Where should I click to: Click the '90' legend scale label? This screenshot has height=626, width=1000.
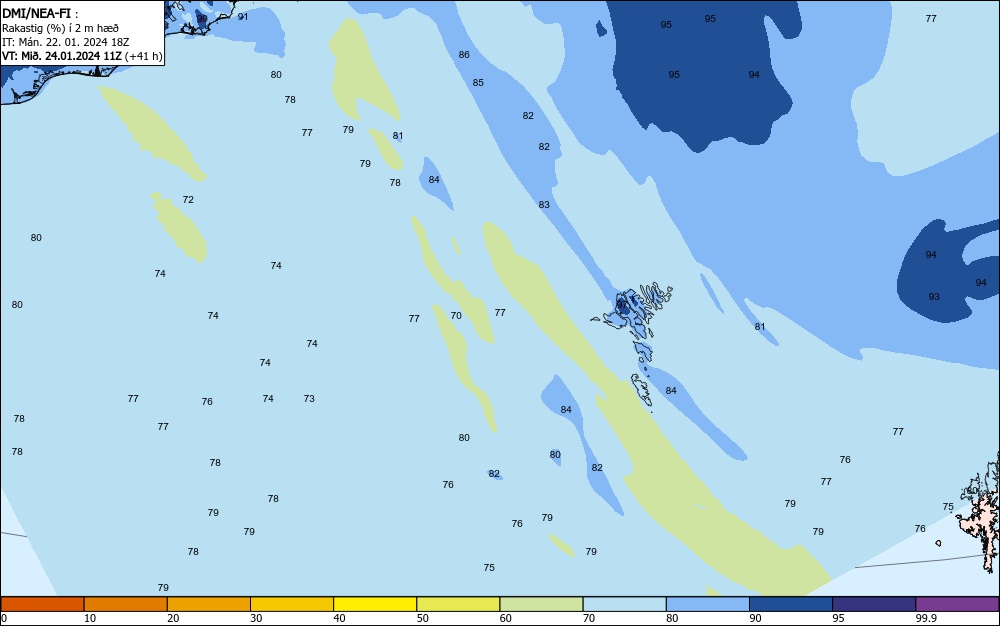click(755, 618)
